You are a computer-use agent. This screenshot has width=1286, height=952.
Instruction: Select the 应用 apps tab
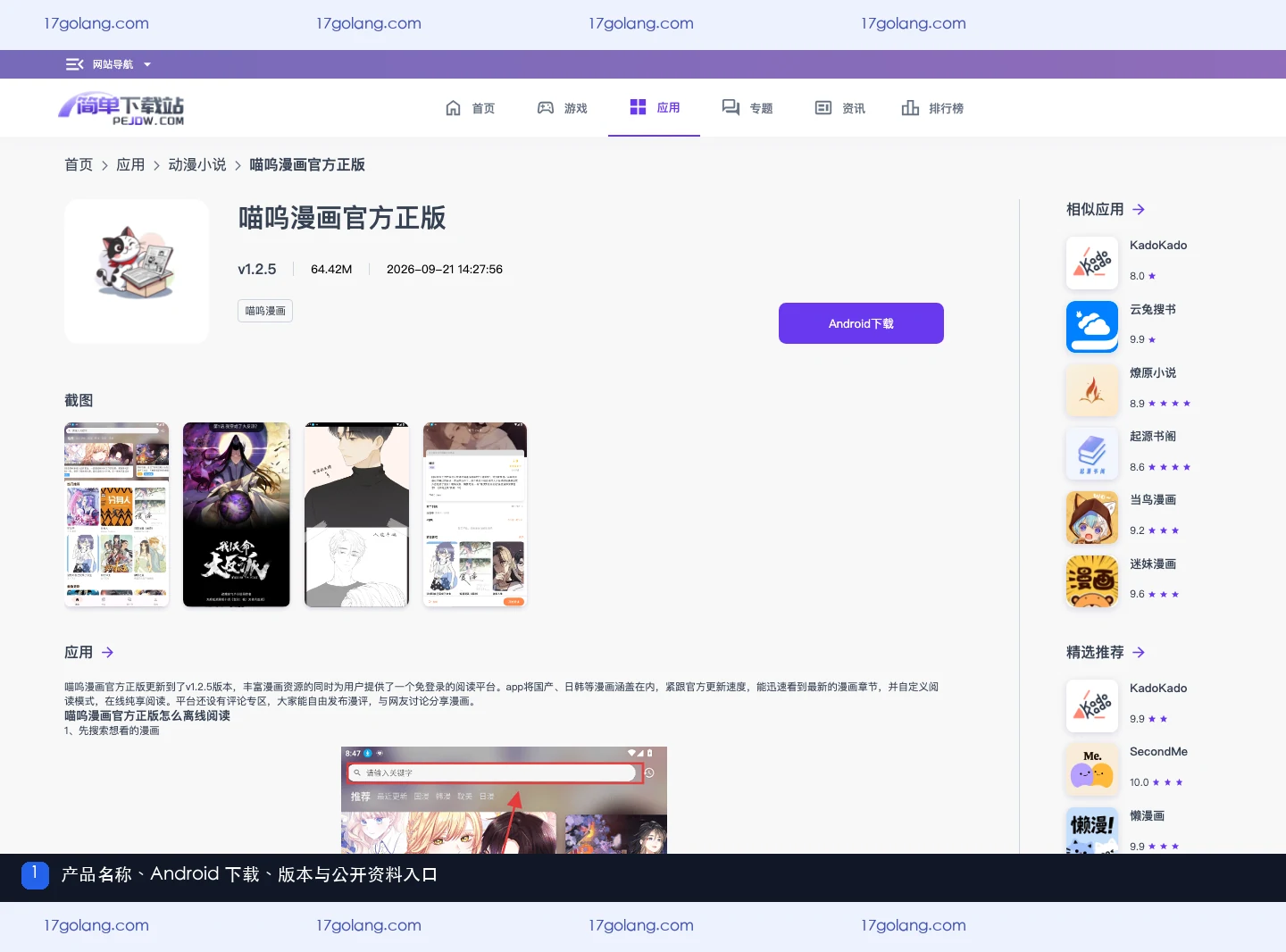coord(655,107)
